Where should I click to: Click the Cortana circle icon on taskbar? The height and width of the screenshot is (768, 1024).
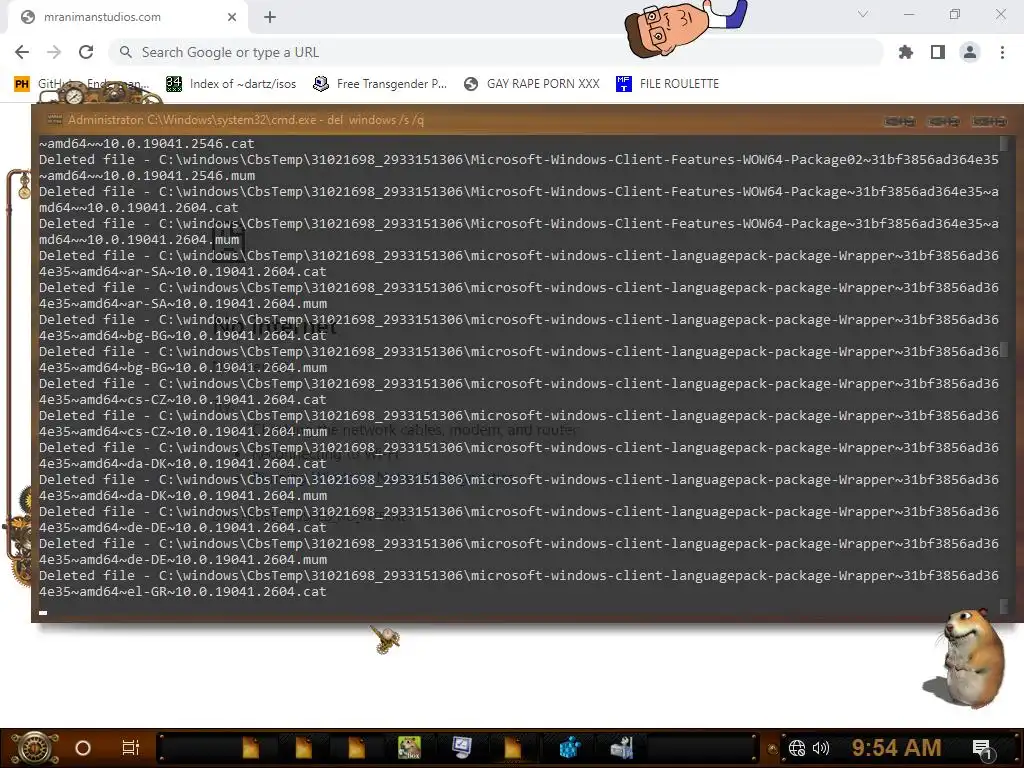pos(83,748)
